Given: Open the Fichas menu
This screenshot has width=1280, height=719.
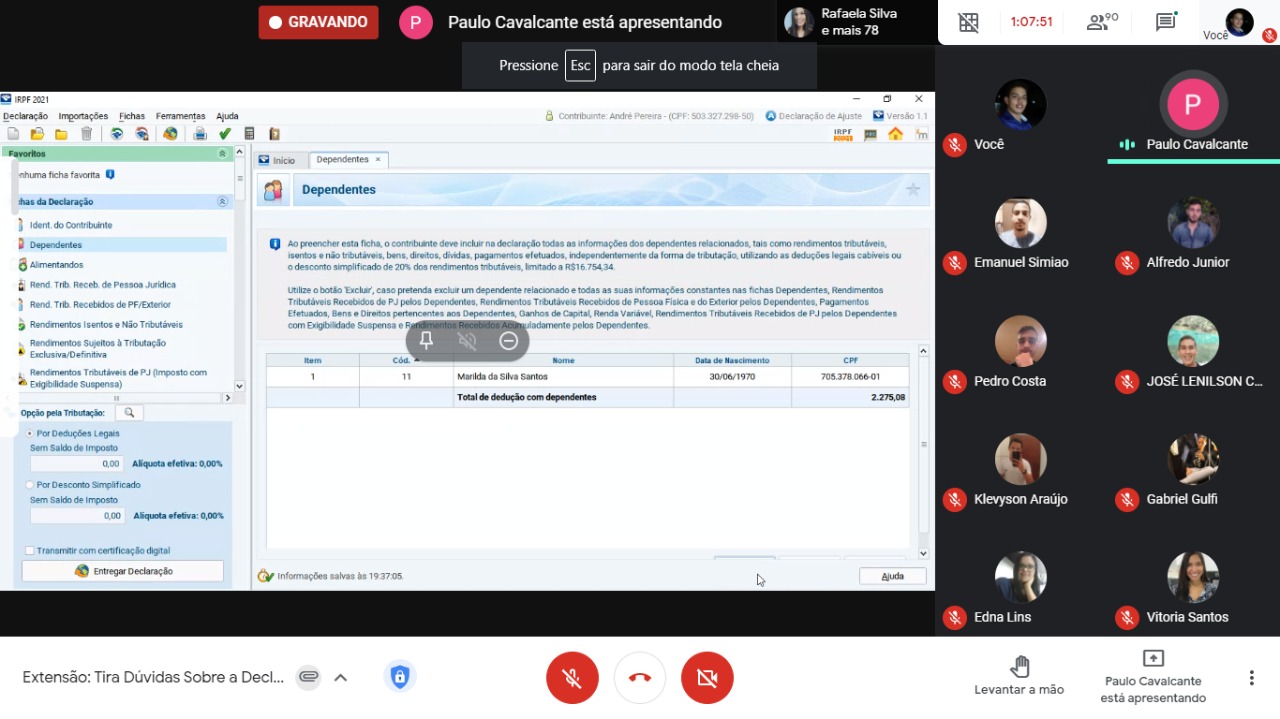Looking at the screenshot, I should 132,116.
